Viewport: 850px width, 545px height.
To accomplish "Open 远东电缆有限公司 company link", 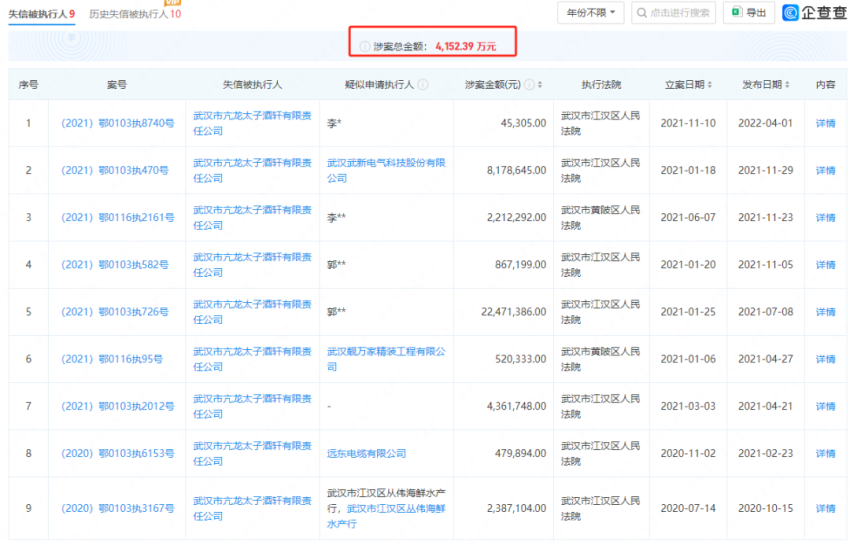I will click(366, 454).
